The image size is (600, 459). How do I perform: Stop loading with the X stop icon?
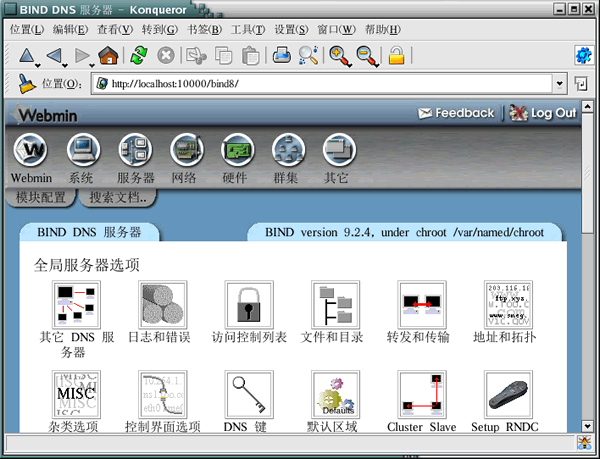point(166,55)
